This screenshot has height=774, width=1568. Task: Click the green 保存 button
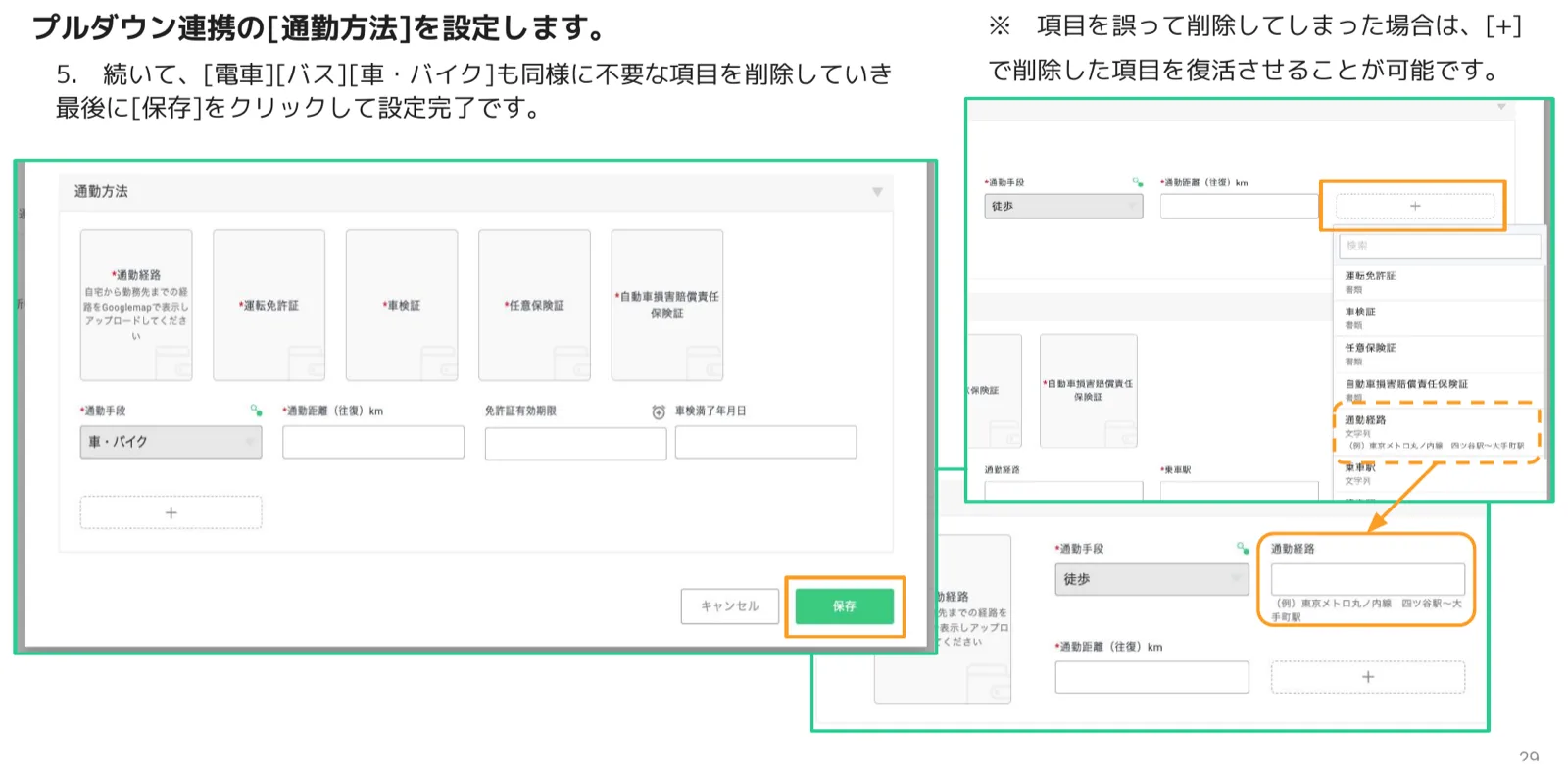tap(844, 606)
